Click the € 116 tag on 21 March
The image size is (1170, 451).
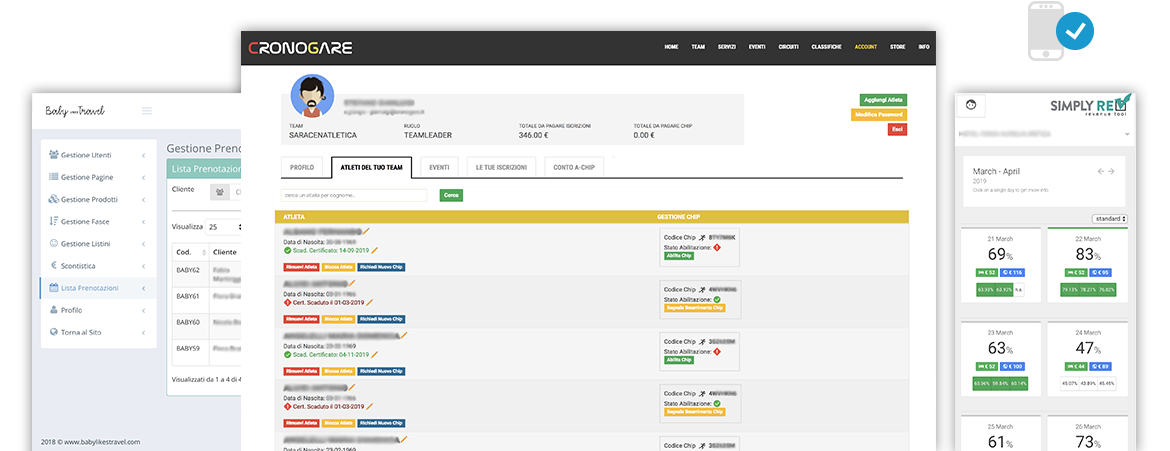click(1013, 273)
